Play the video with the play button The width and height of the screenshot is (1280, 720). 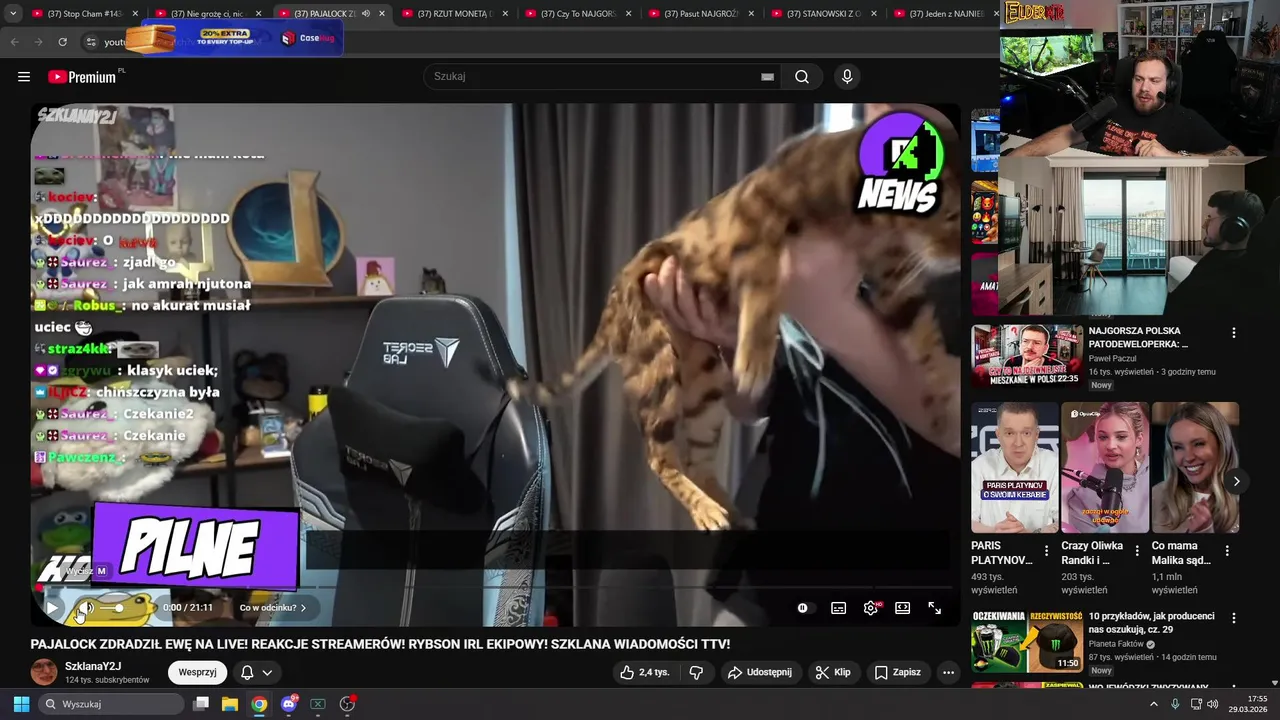pos(52,607)
